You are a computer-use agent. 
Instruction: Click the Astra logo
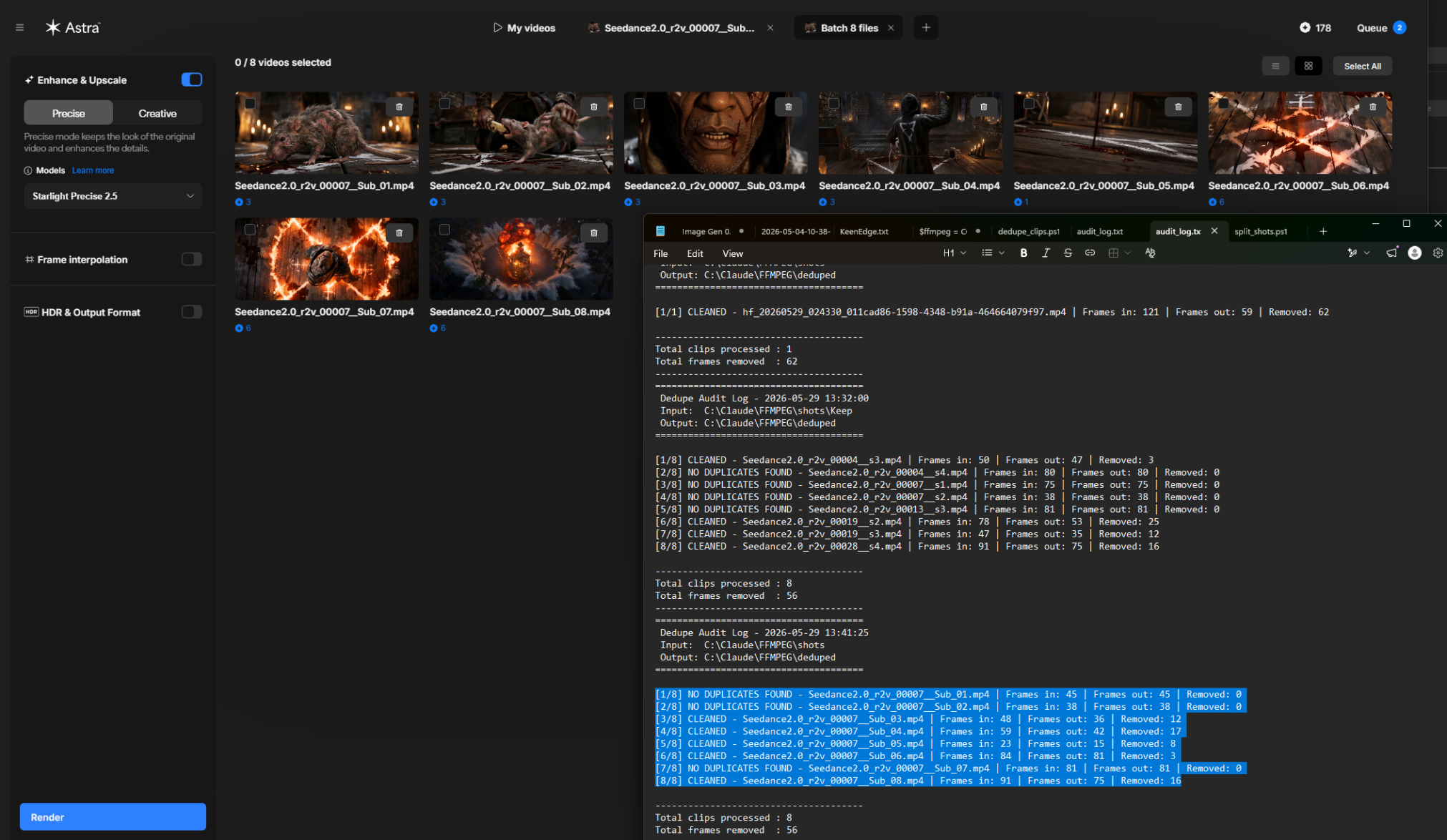click(72, 28)
